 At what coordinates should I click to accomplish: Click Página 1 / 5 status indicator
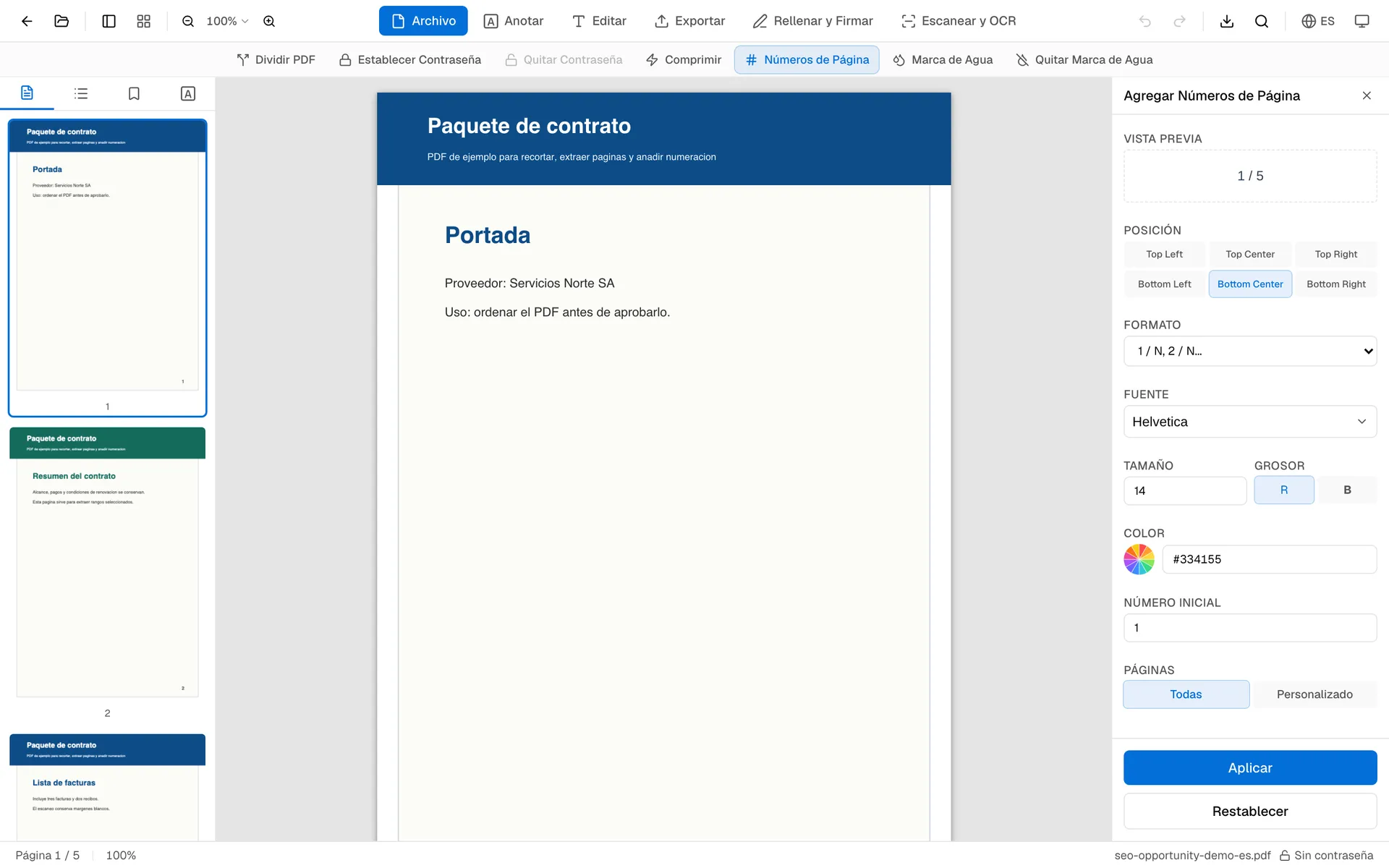point(48,855)
